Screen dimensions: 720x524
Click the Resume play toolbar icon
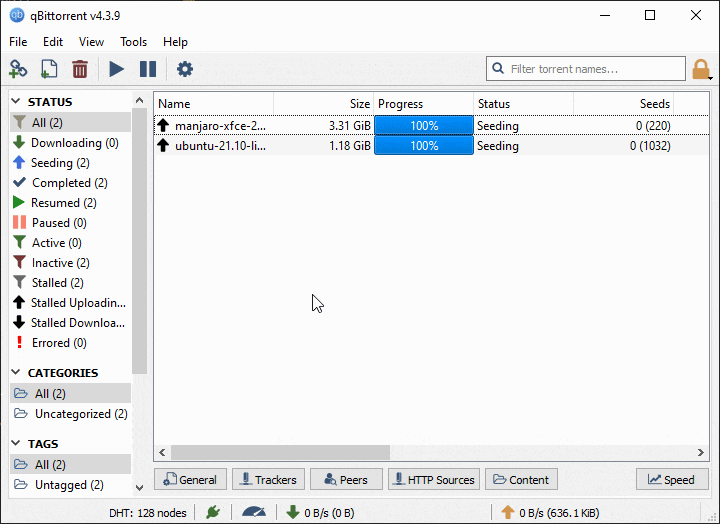pos(117,69)
